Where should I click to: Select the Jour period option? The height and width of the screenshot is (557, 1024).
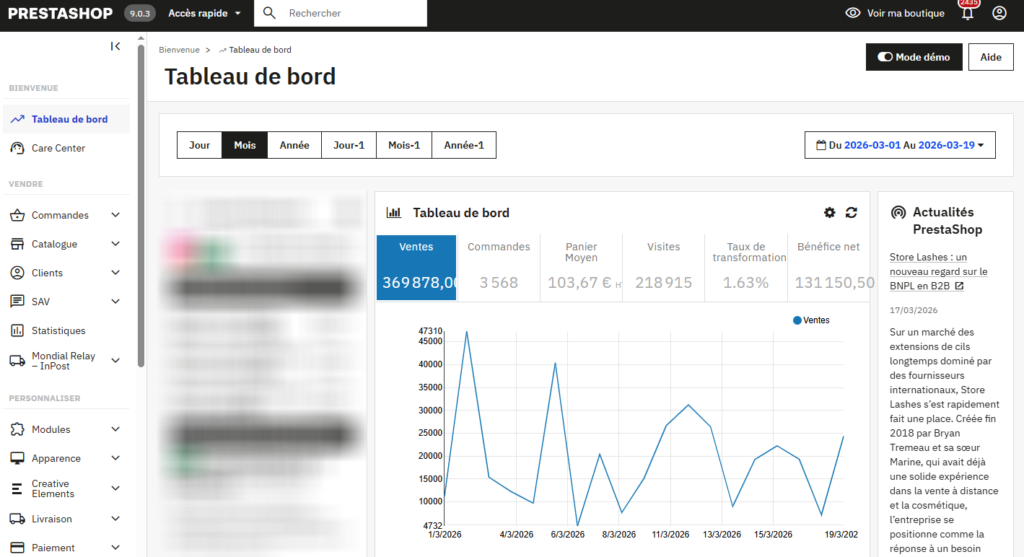click(199, 145)
